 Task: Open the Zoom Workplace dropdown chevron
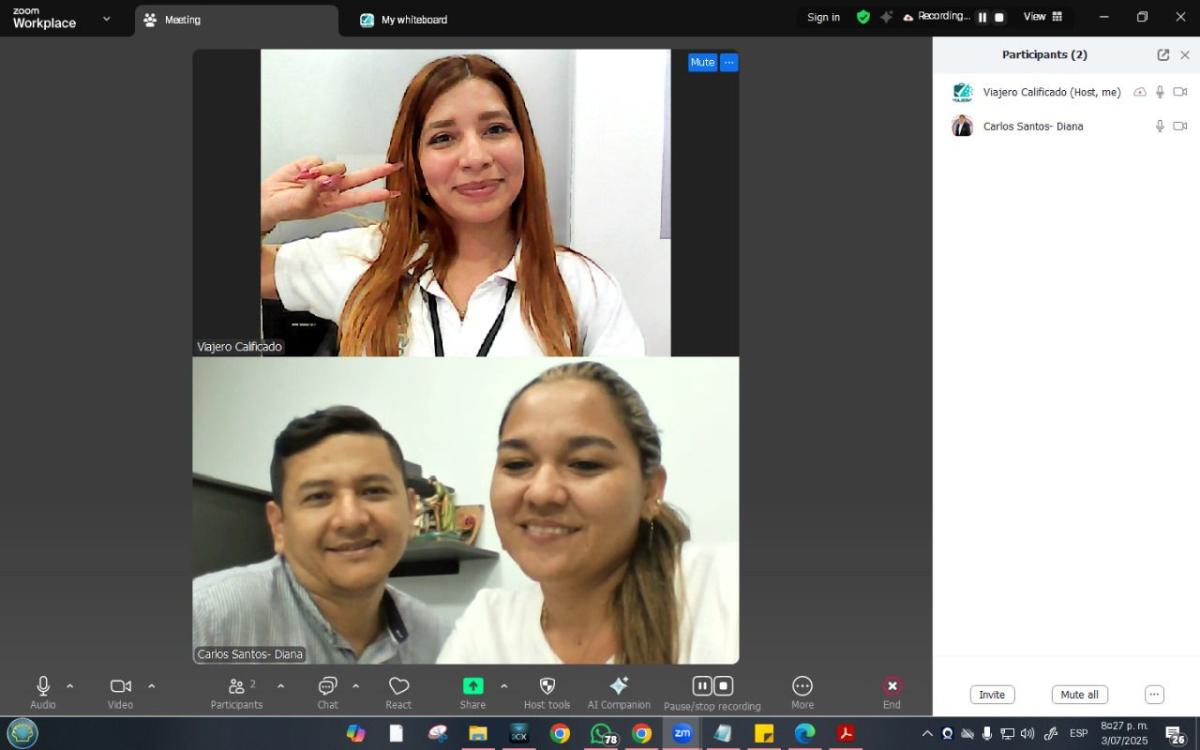coord(107,18)
